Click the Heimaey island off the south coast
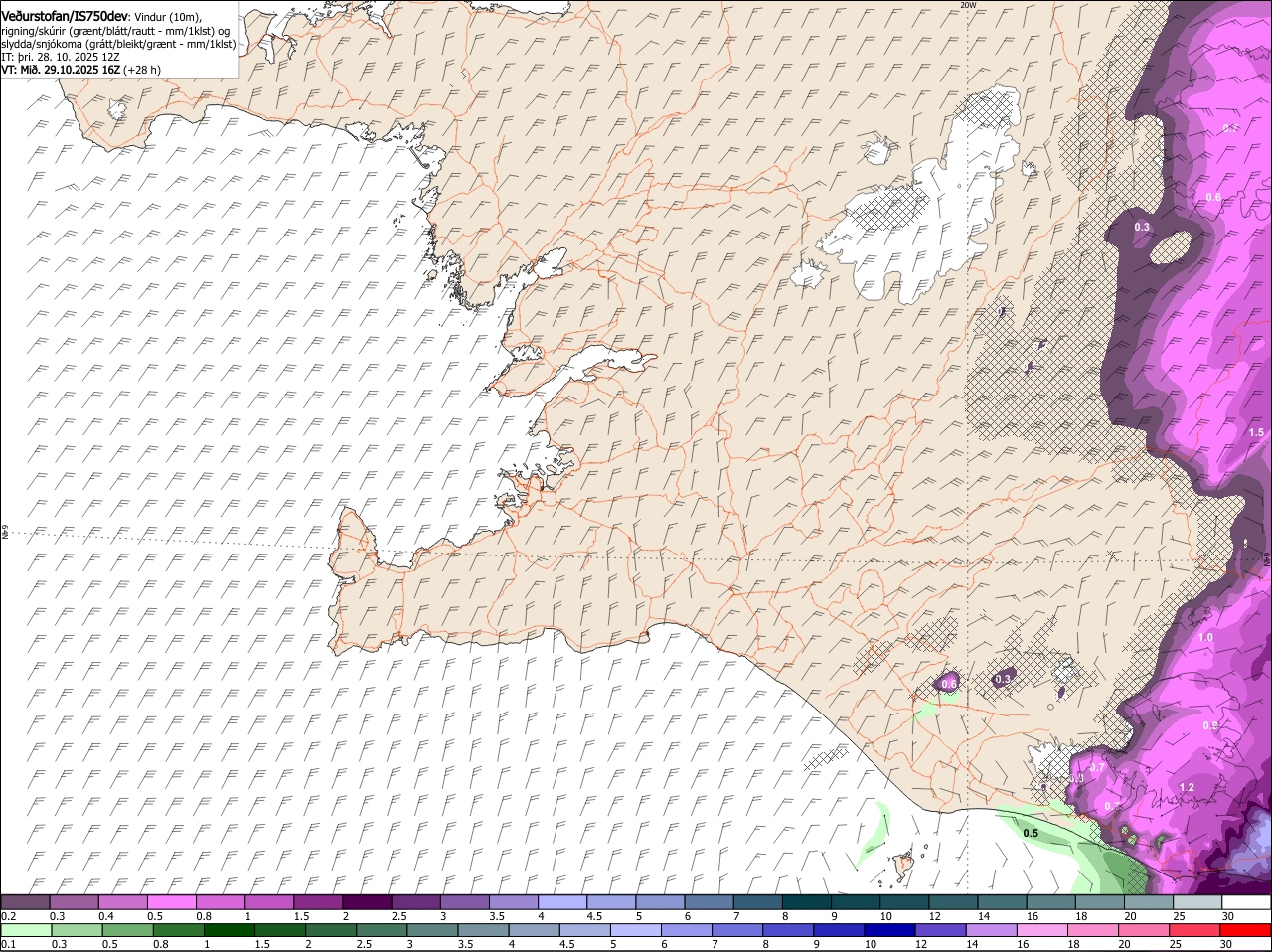Viewport: 1272px width, 952px height. coord(904,866)
